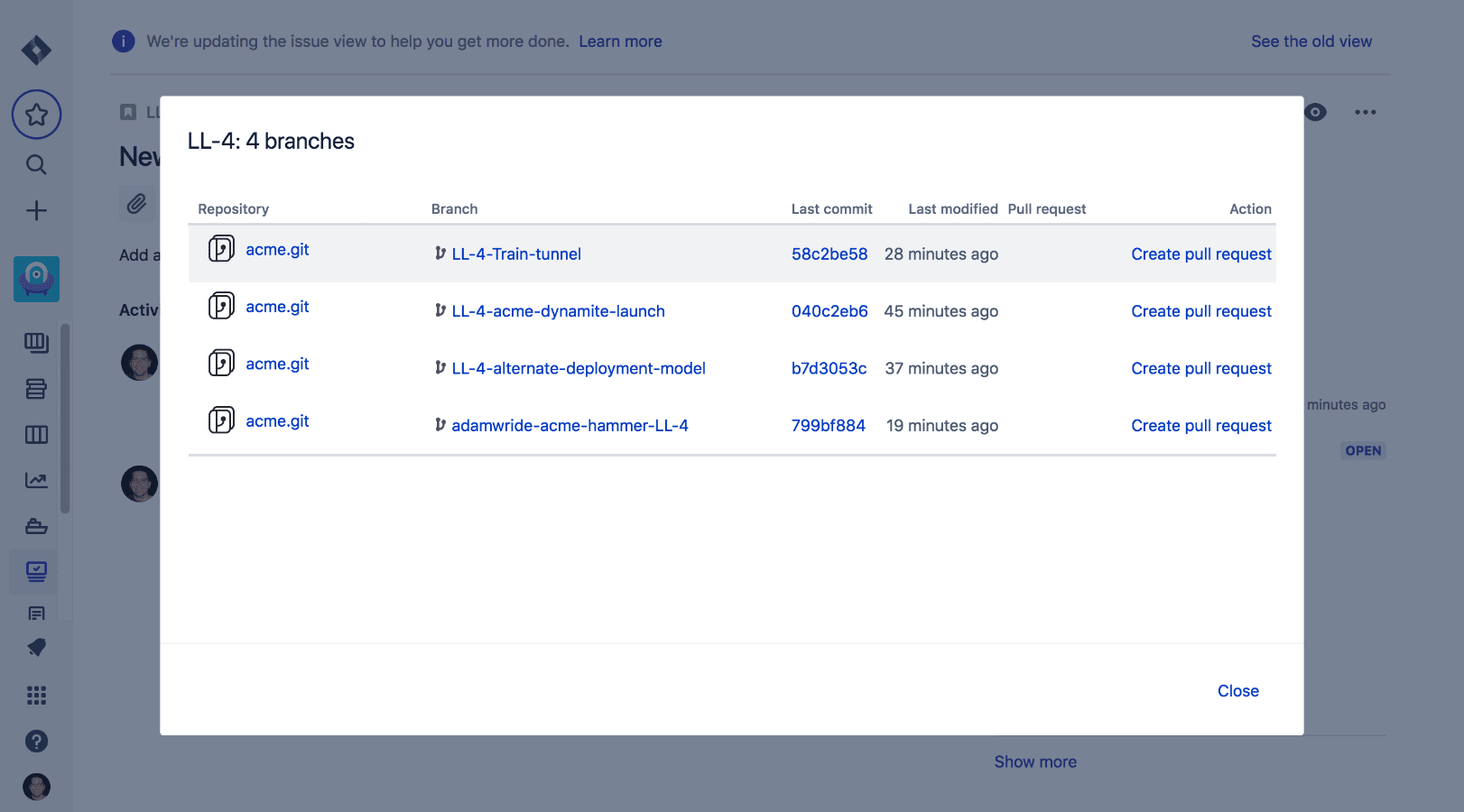Open the app switcher grid icon

[x=36, y=695]
